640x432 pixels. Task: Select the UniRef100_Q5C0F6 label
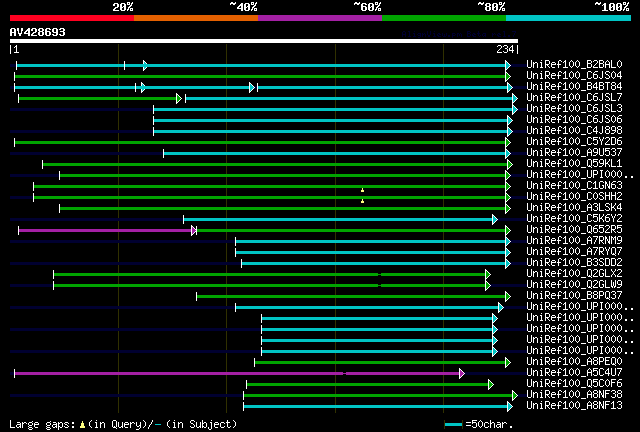[574, 384]
